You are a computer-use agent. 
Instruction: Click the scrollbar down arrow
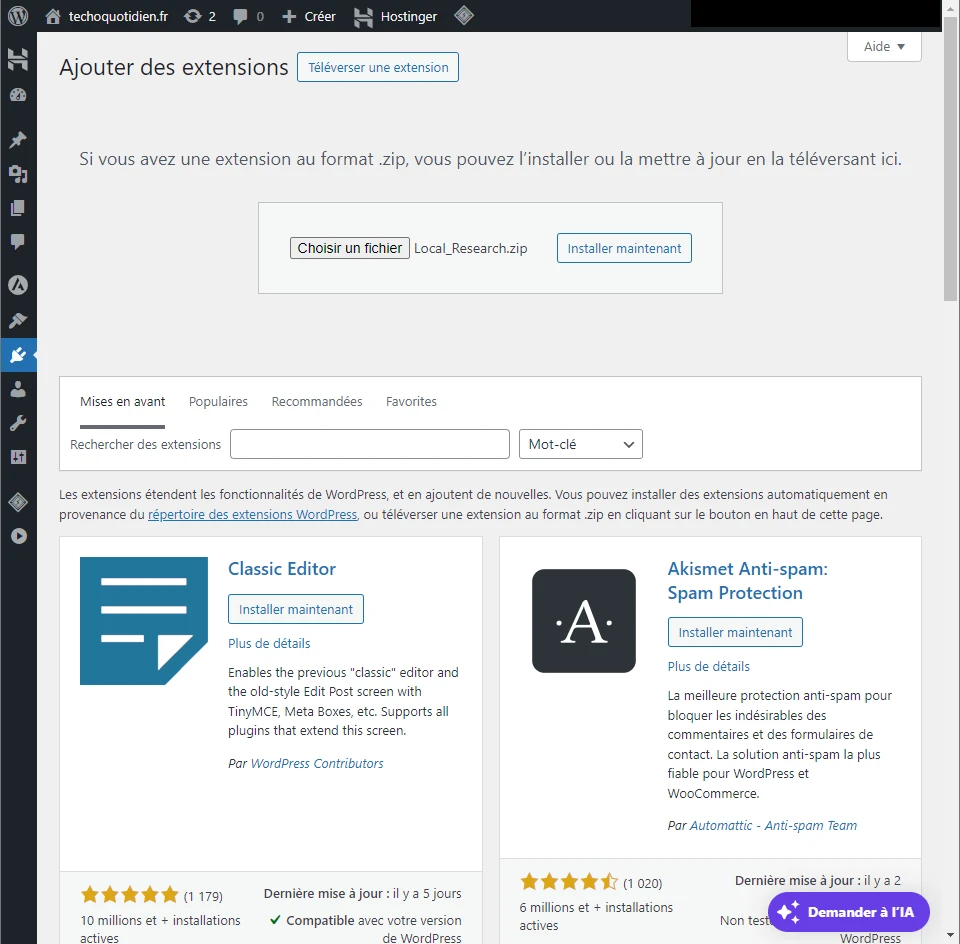(x=950, y=936)
